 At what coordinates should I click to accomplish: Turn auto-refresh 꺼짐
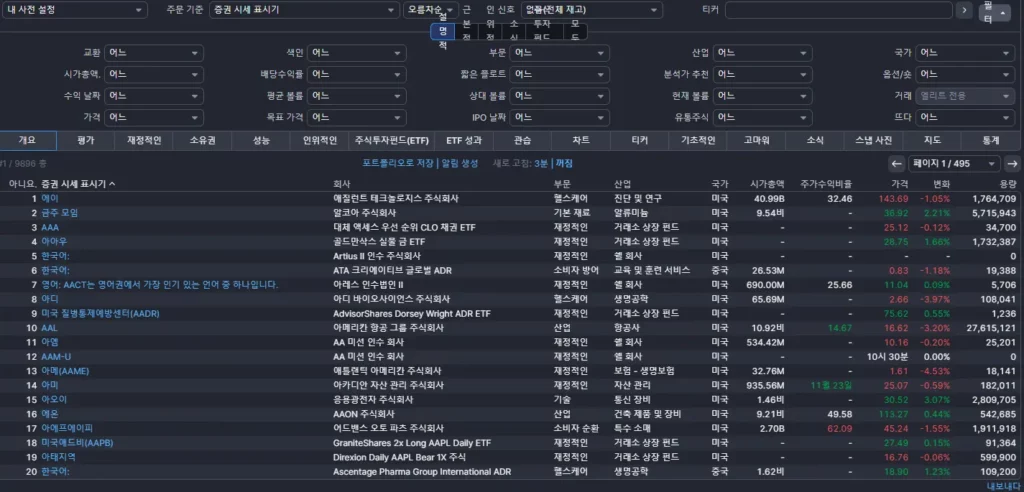coord(564,163)
